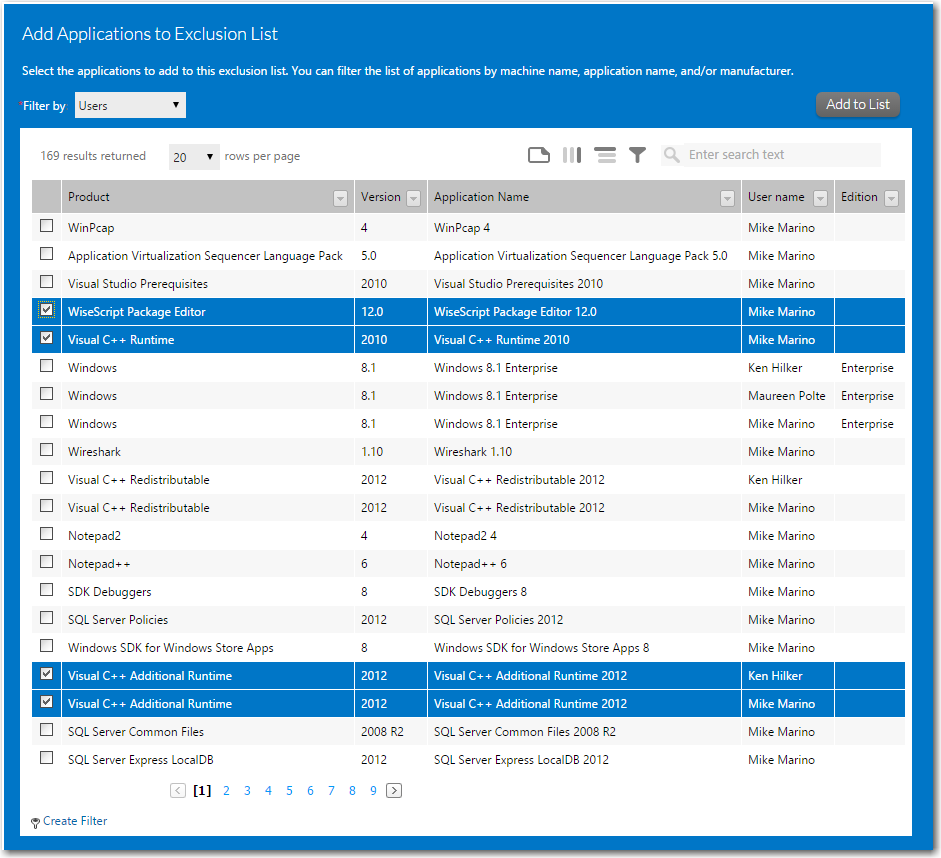Screen dimensions: 941x858
Task: Click the '169 results returned' text
Action: click(93, 156)
